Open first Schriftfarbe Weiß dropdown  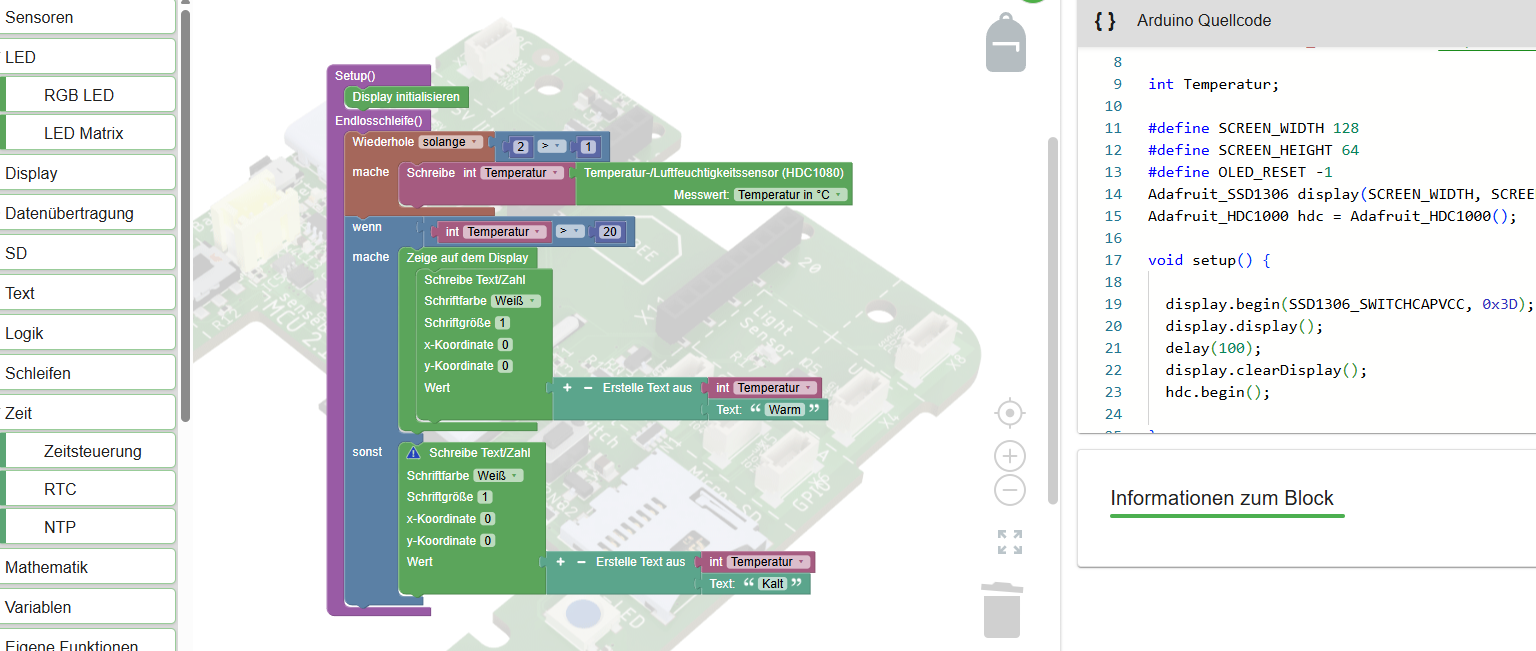(x=516, y=301)
